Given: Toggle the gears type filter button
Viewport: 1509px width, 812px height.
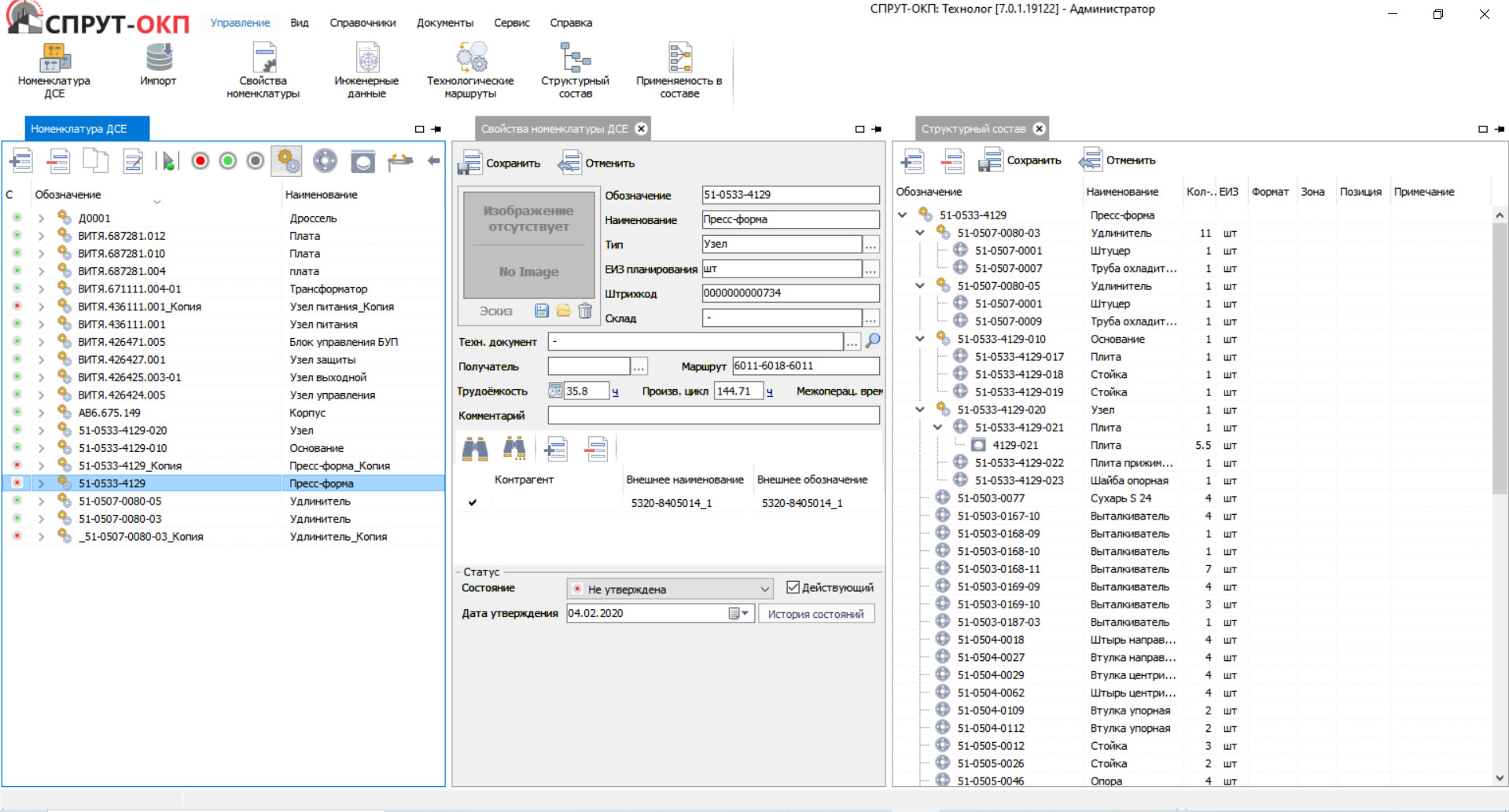Looking at the screenshot, I should tap(287, 161).
